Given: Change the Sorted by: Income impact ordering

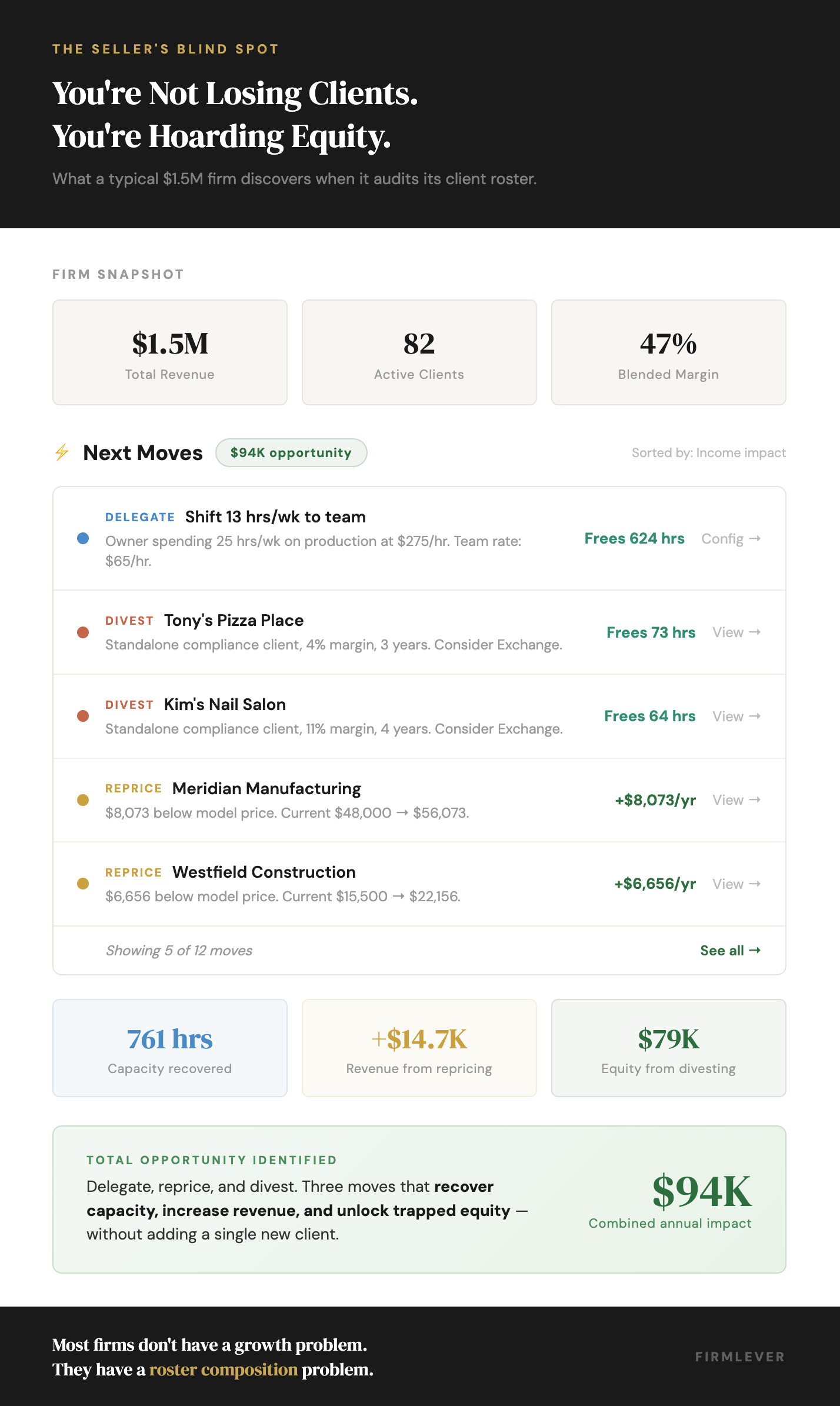Looking at the screenshot, I should point(708,453).
